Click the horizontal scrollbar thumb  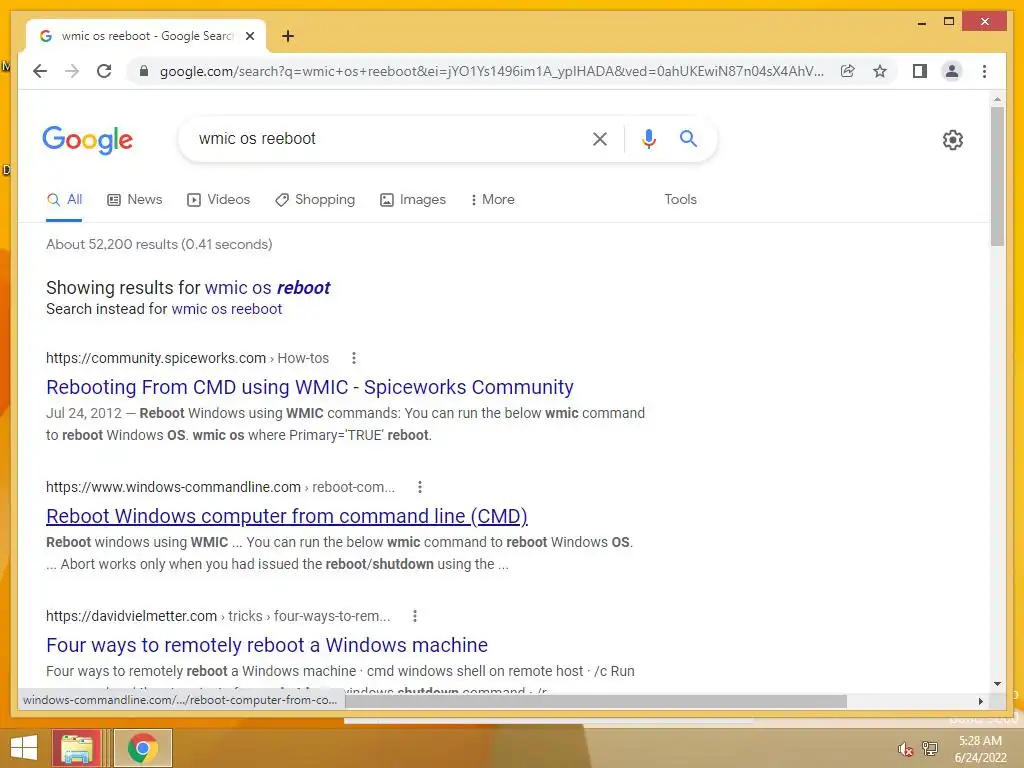tap(596, 701)
